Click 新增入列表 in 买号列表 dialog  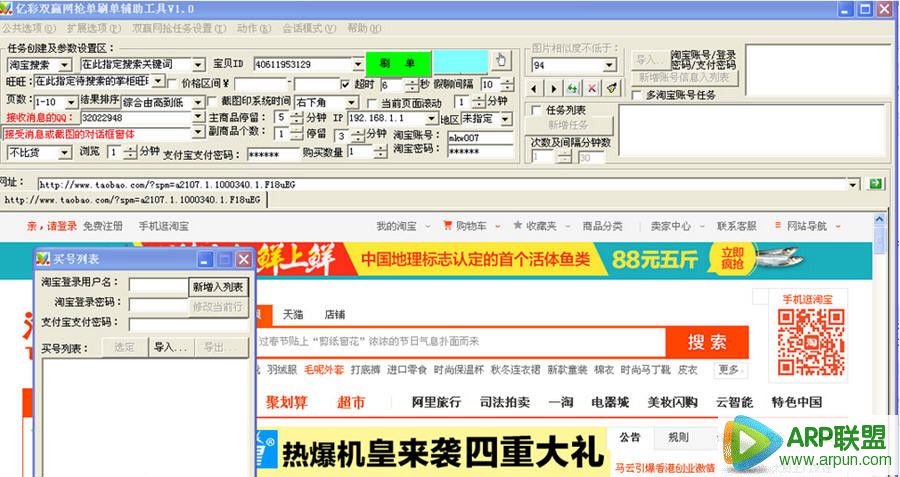tap(218, 287)
